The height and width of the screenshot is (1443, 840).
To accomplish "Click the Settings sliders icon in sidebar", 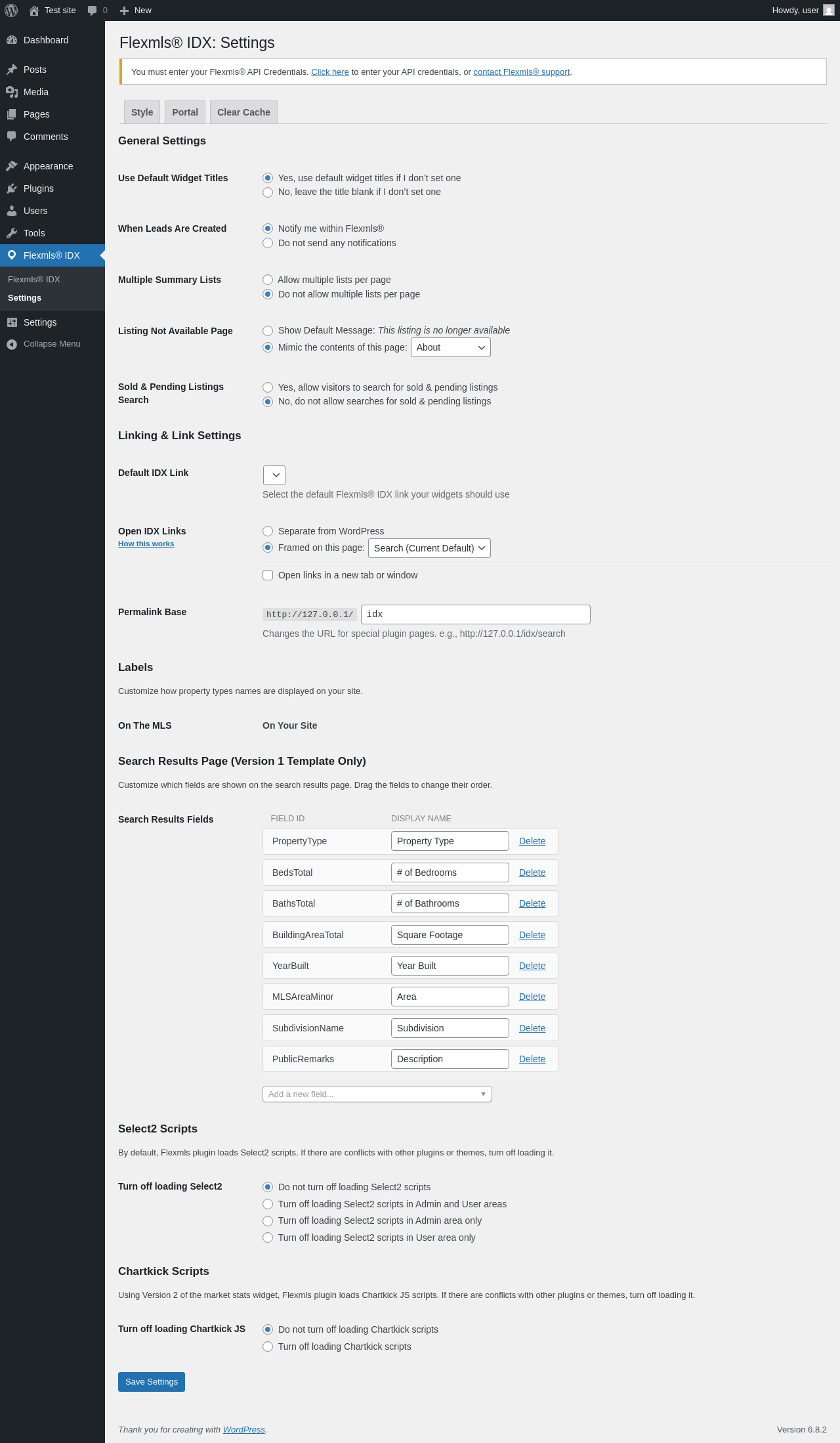I will pyautogui.click(x=12, y=322).
